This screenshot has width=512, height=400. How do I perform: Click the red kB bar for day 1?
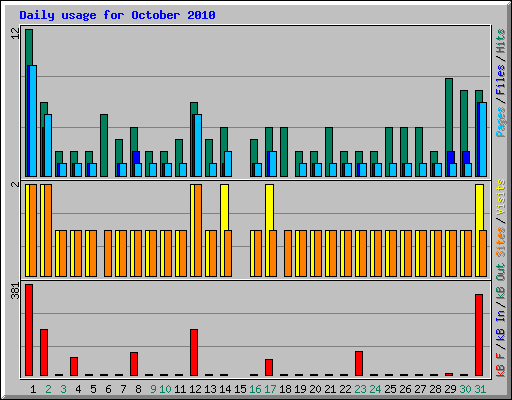tap(29, 330)
